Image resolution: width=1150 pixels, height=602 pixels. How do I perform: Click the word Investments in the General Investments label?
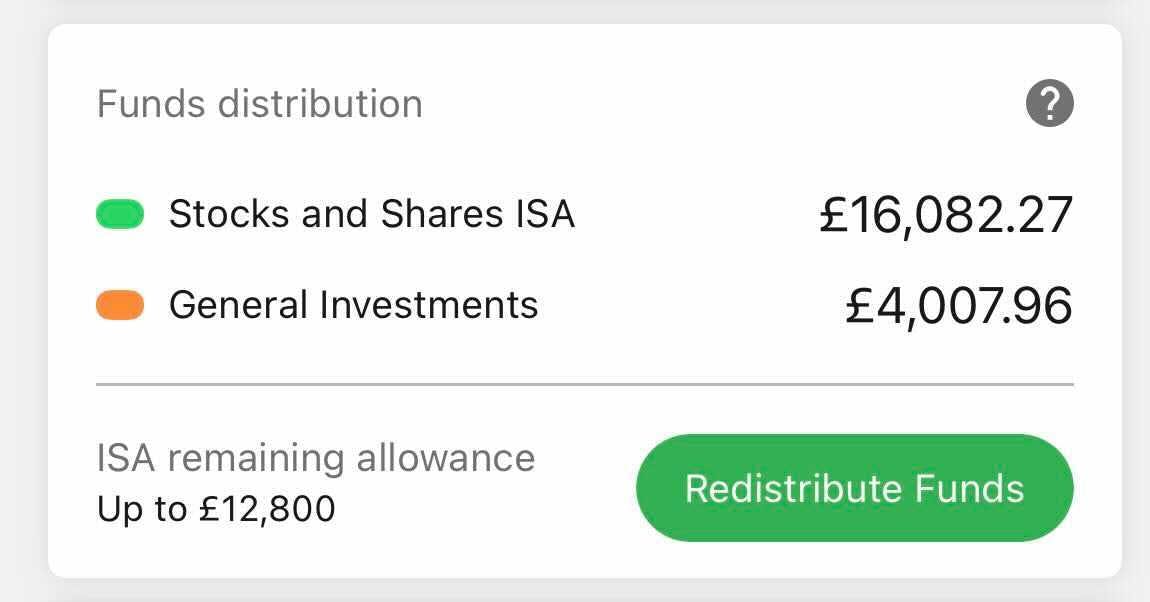[x=429, y=305]
